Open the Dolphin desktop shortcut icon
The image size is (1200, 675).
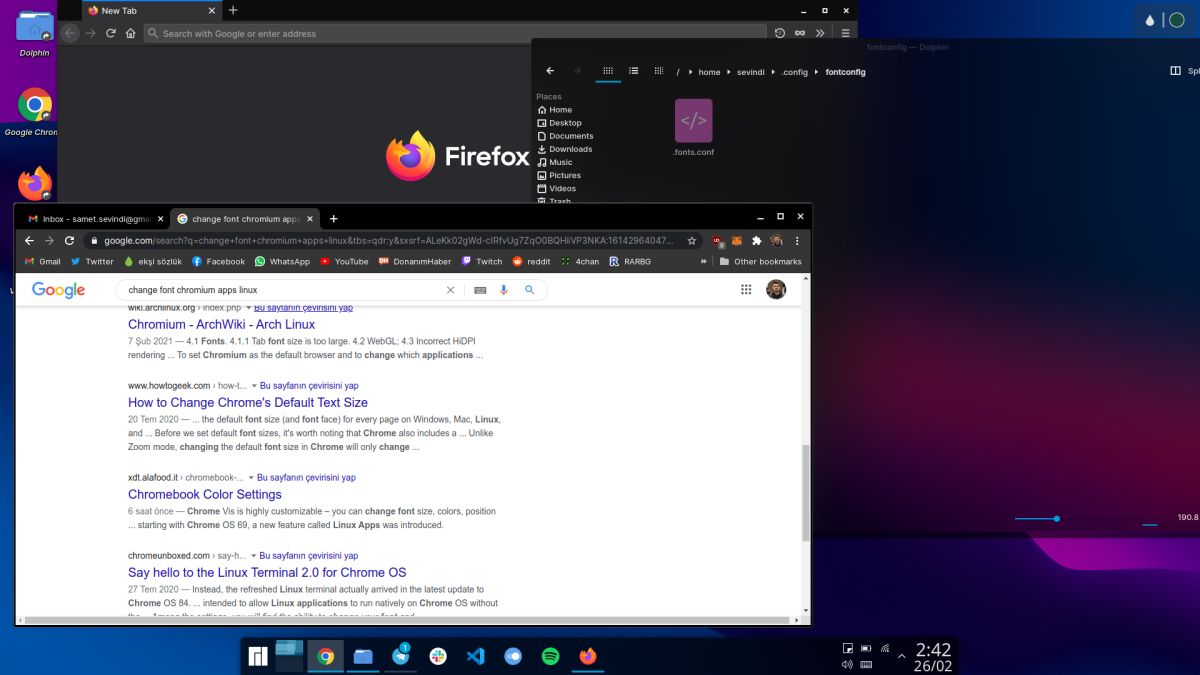pos(35,27)
